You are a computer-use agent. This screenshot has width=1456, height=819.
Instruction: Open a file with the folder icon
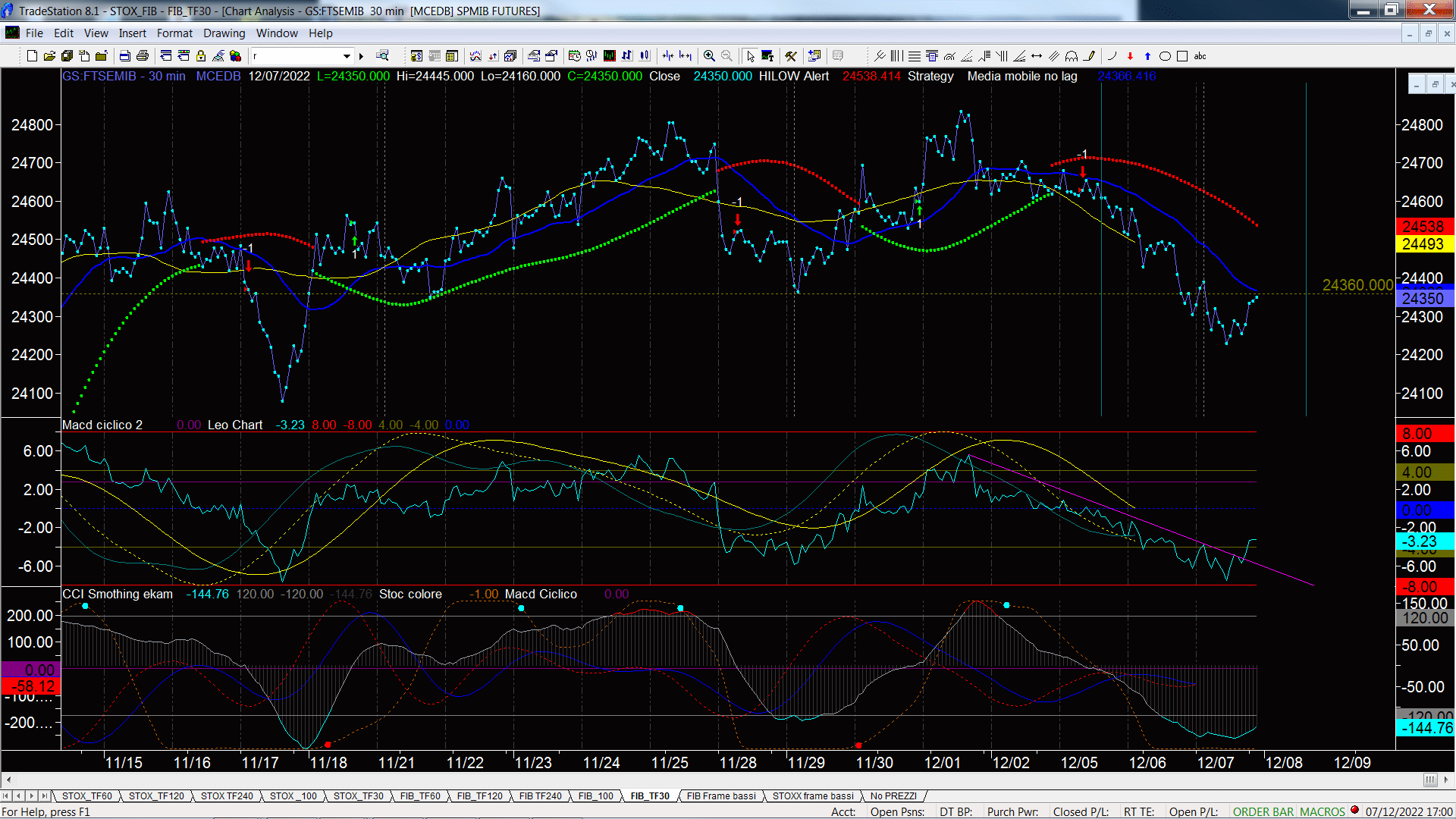[49, 56]
